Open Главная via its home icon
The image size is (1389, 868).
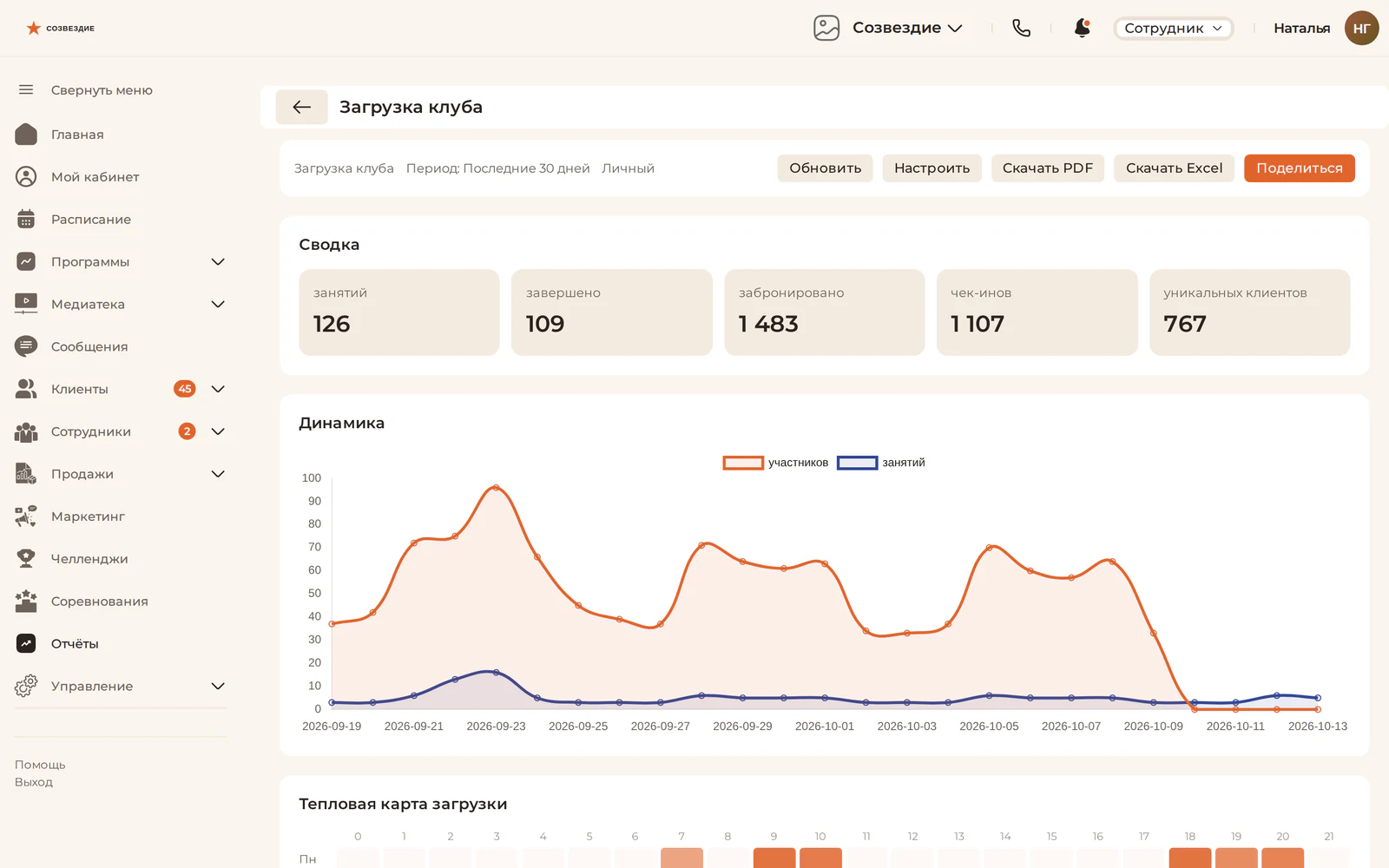(26, 134)
